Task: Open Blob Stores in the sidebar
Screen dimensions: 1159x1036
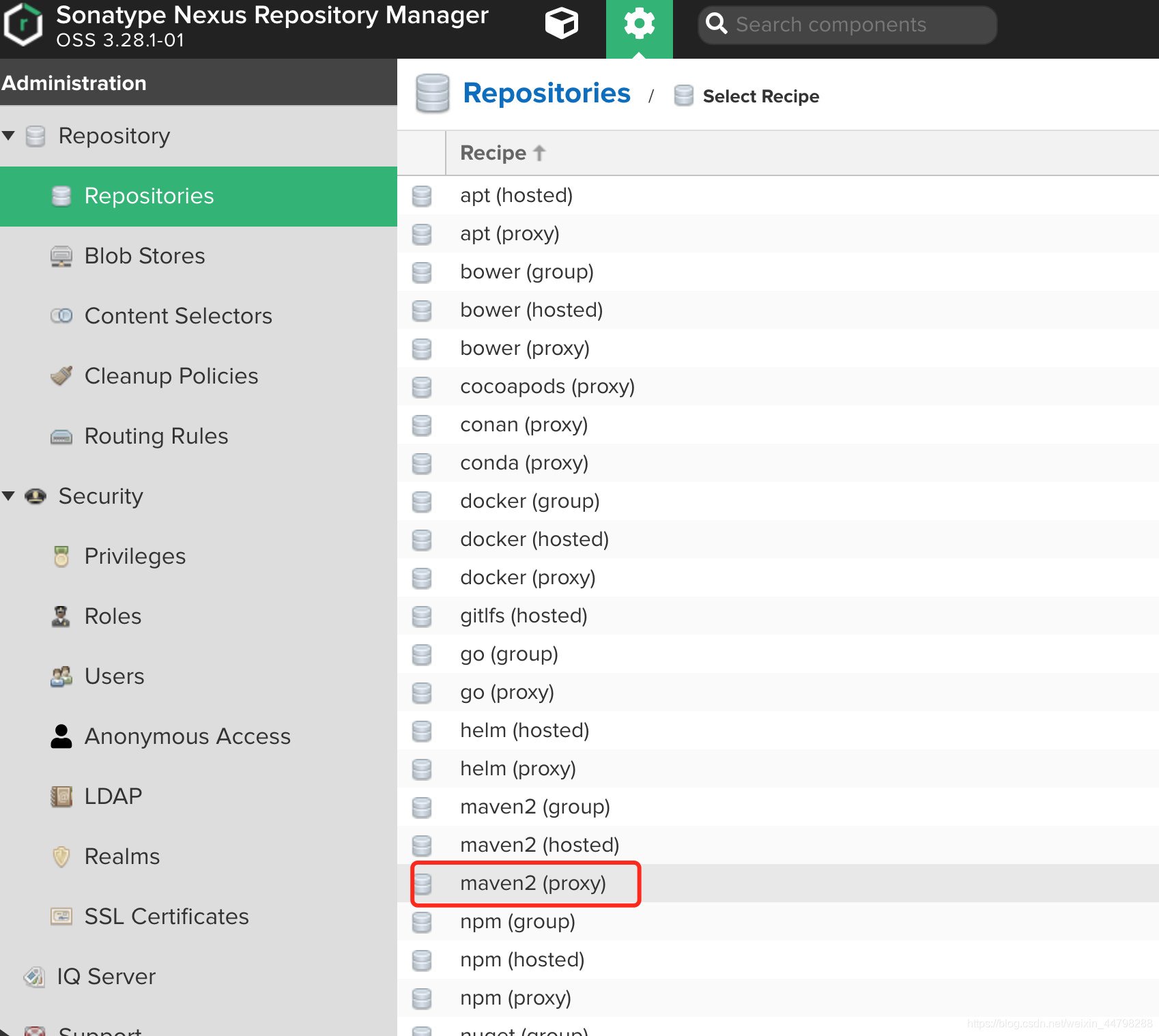Action: (x=199, y=256)
